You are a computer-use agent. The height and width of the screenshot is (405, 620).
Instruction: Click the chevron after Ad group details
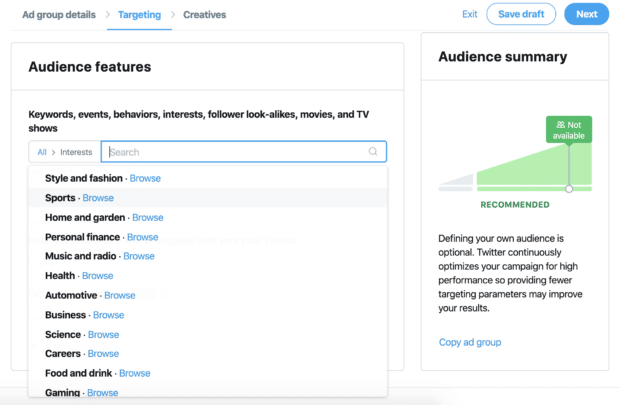click(x=108, y=15)
